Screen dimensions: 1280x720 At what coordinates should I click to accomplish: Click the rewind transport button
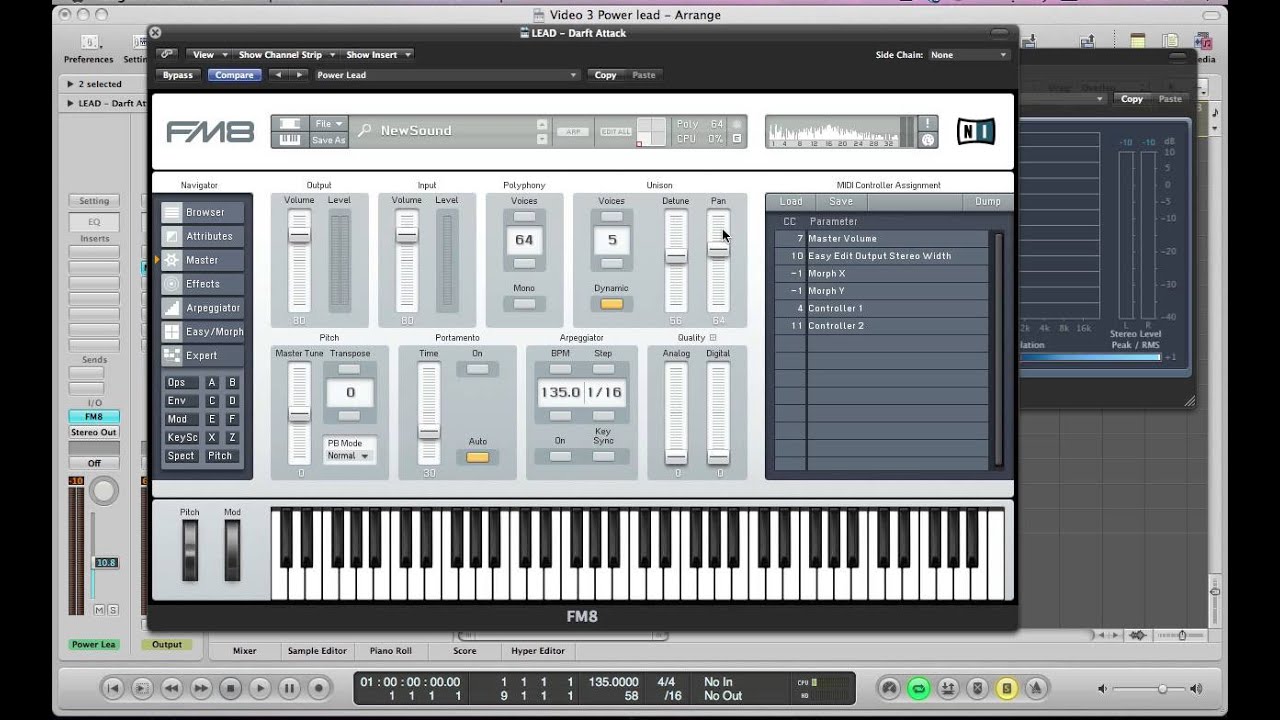(x=171, y=688)
